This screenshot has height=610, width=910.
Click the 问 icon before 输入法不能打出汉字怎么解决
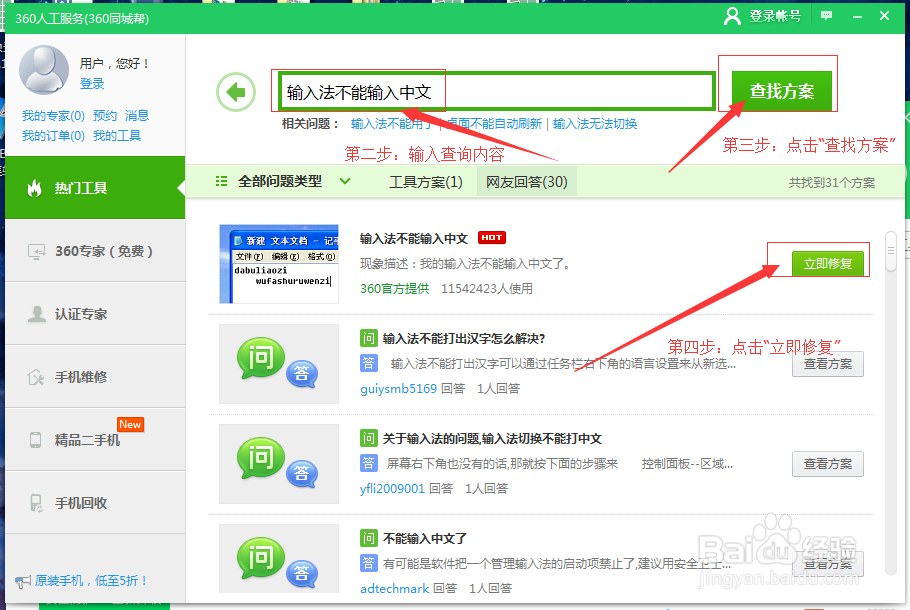[x=369, y=338]
